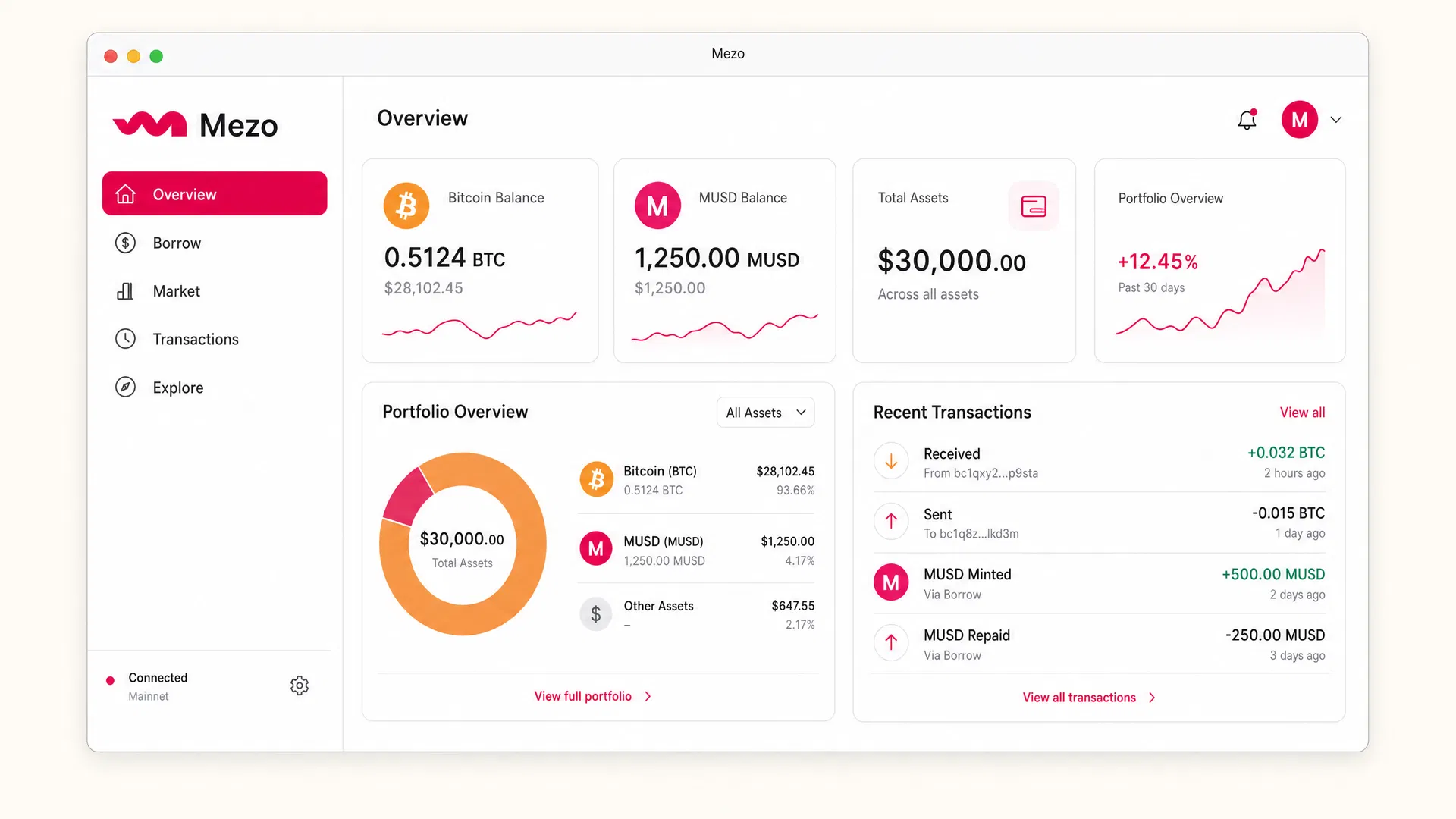Click the Transactions clock icon
The height and width of the screenshot is (819, 1456).
(x=125, y=339)
